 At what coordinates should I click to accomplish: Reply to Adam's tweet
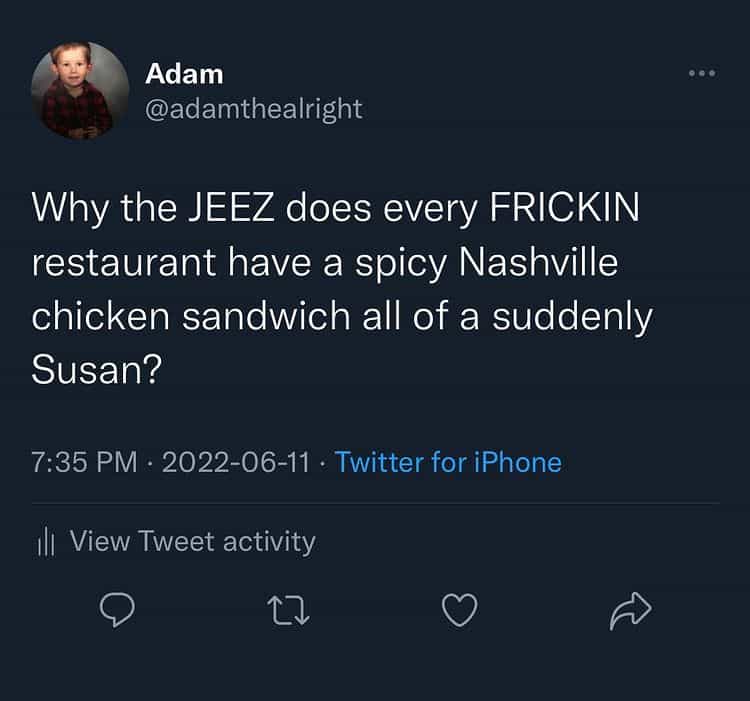pos(118,608)
